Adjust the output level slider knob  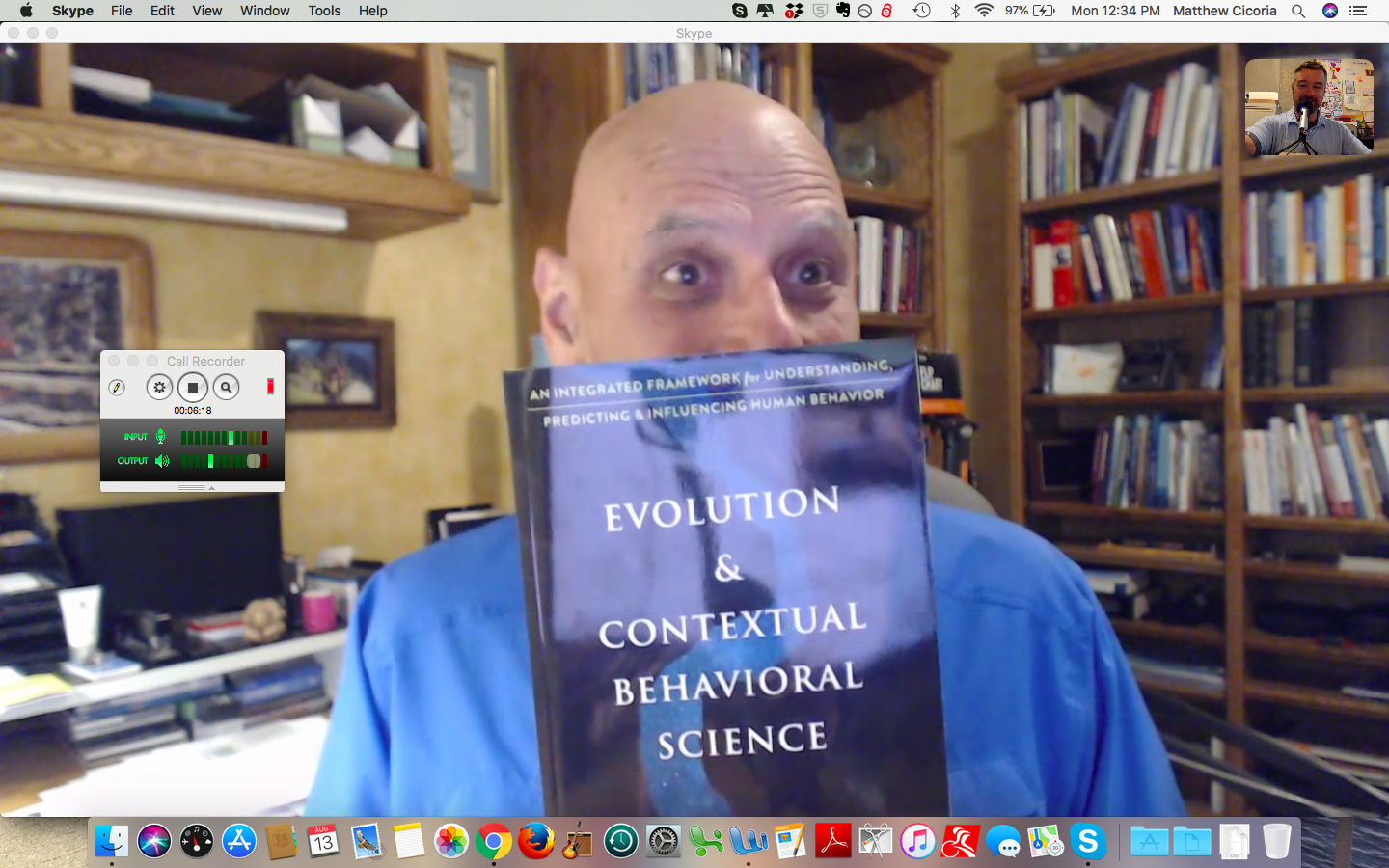click(x=254, y=461)
